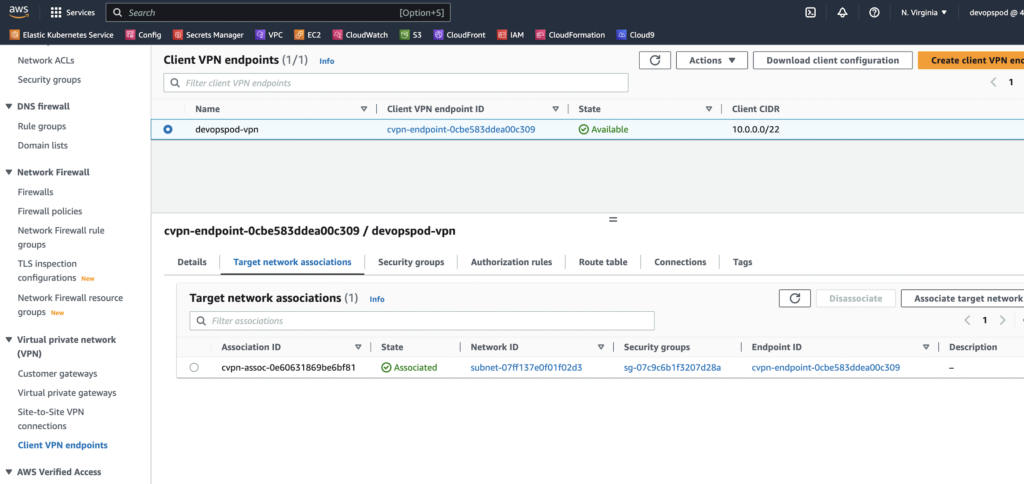Open the VPC service bookmark

[269, 35]
